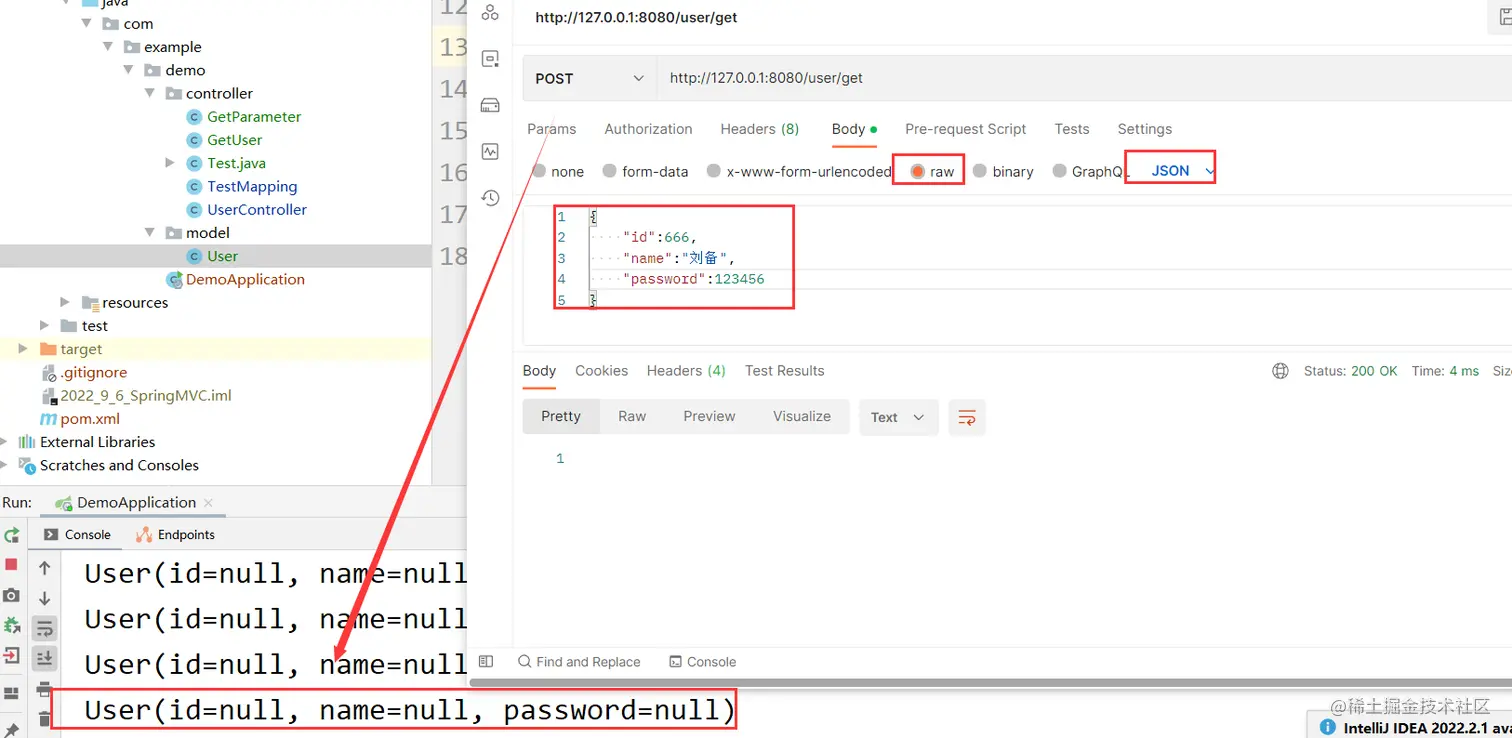Open Postman History sidebar icon
1512x738 pixels.
[x=490, y=198]
